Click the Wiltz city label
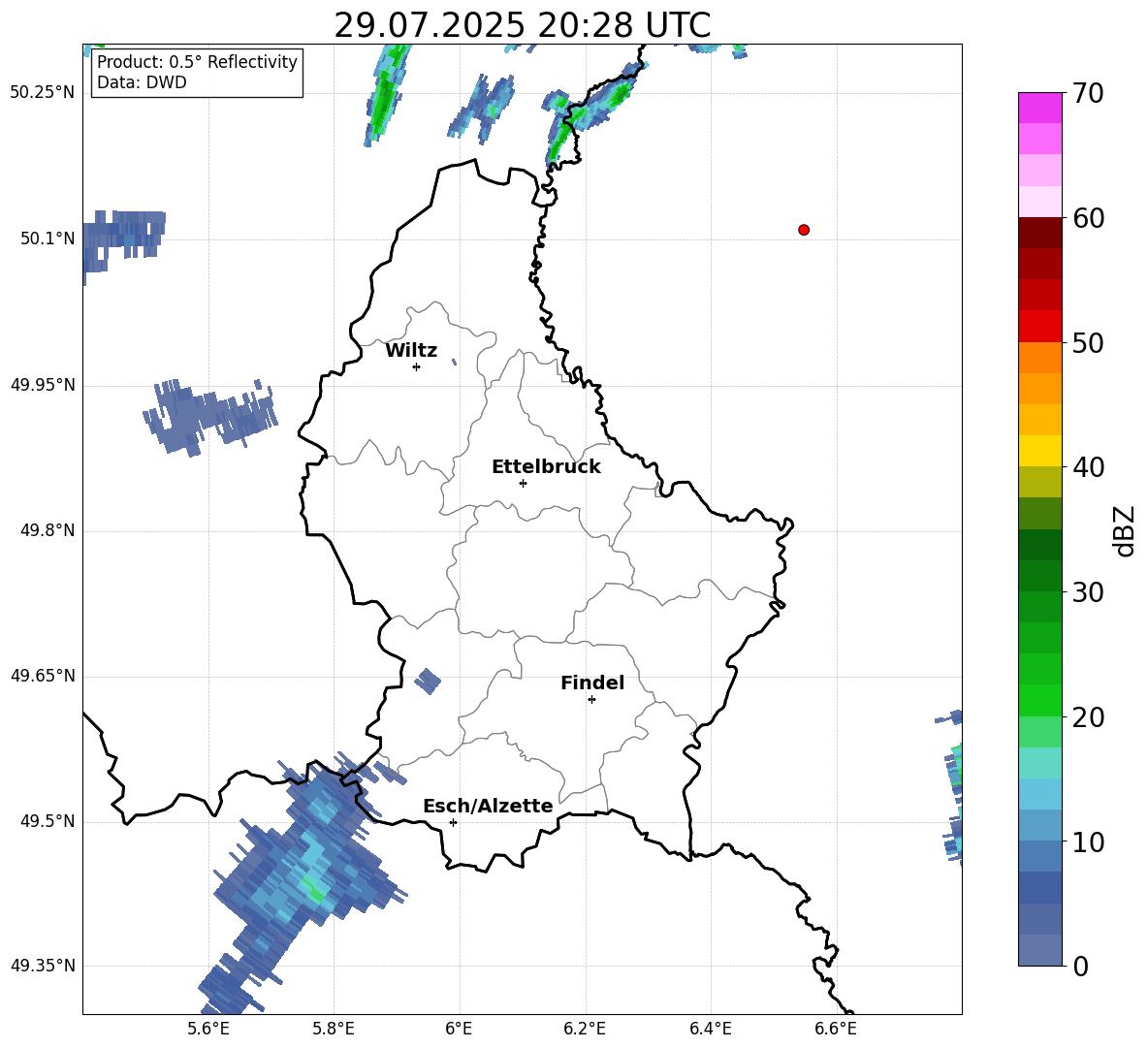This screenshot has height=1048, width=1148. point(411,351)
